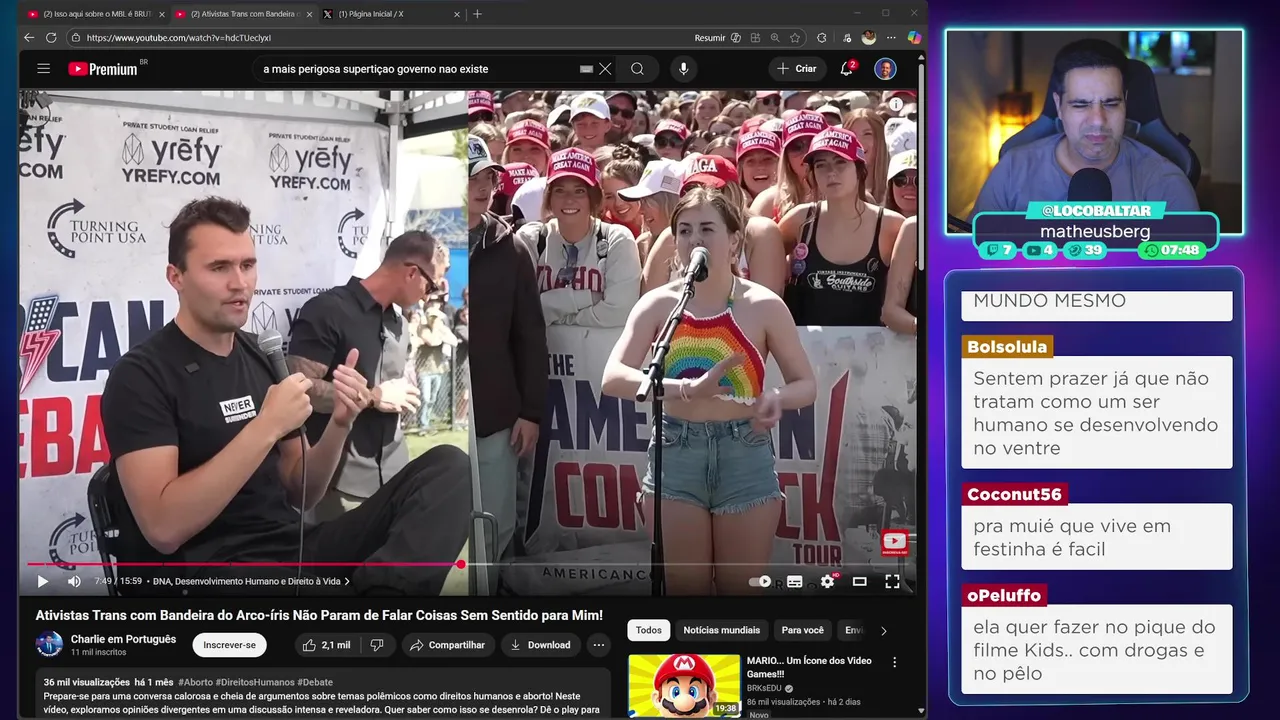The height and width of the screenshot is (720, 1280).
Task: Open the on-screen keyboard in search box
Action: 587,69
